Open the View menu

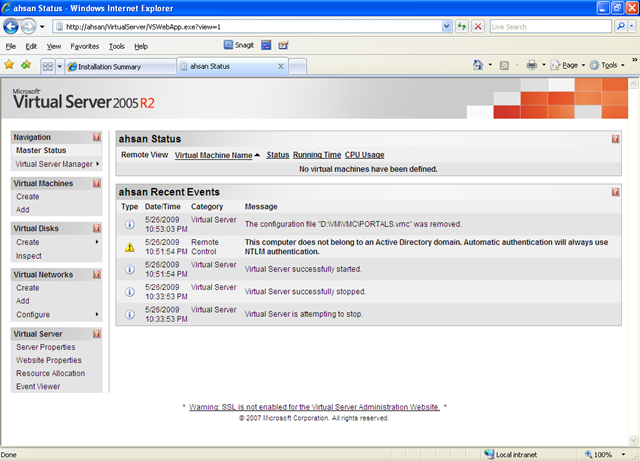(53, 46)
